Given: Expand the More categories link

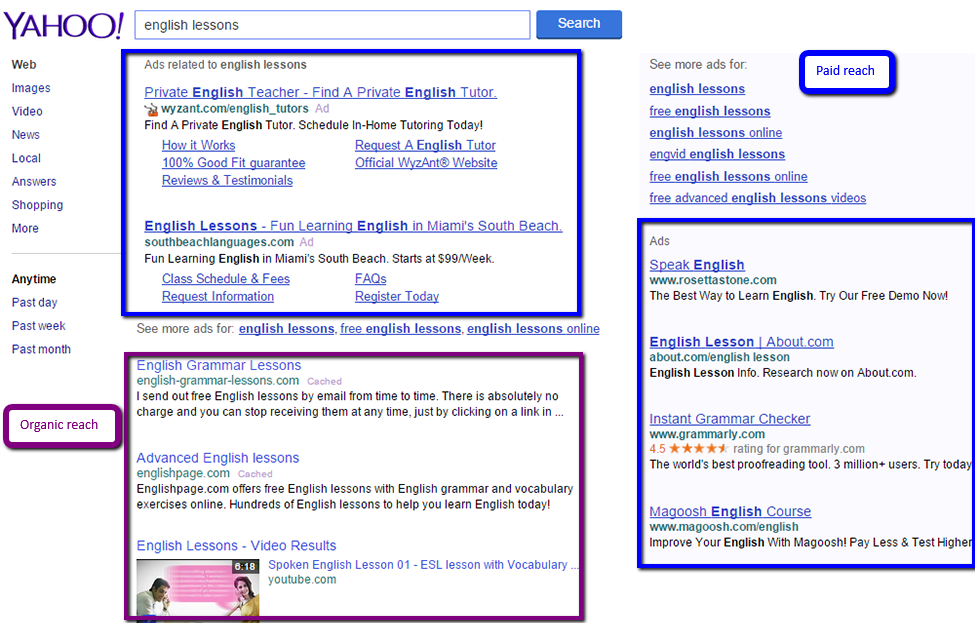Looking at the screenshot, I should tap(25, 228).
